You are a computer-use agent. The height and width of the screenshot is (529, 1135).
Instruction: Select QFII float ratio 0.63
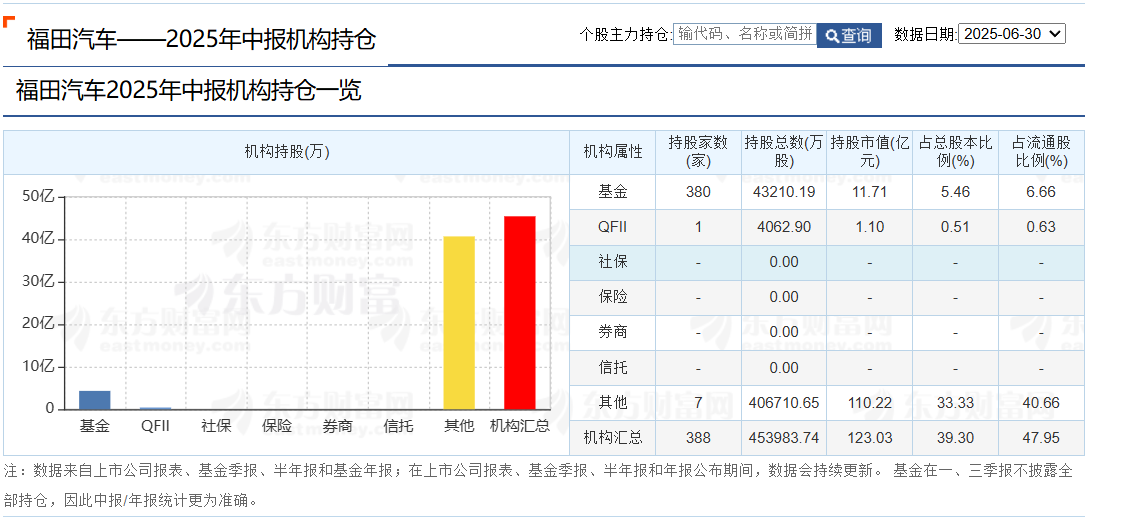[1041, 227]
